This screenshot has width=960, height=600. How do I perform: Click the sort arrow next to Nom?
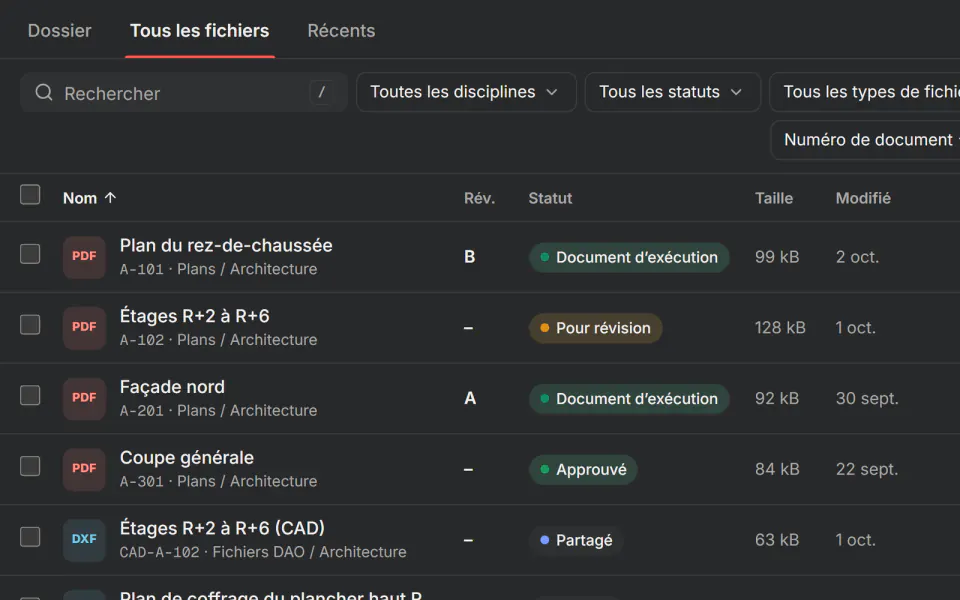110,198
